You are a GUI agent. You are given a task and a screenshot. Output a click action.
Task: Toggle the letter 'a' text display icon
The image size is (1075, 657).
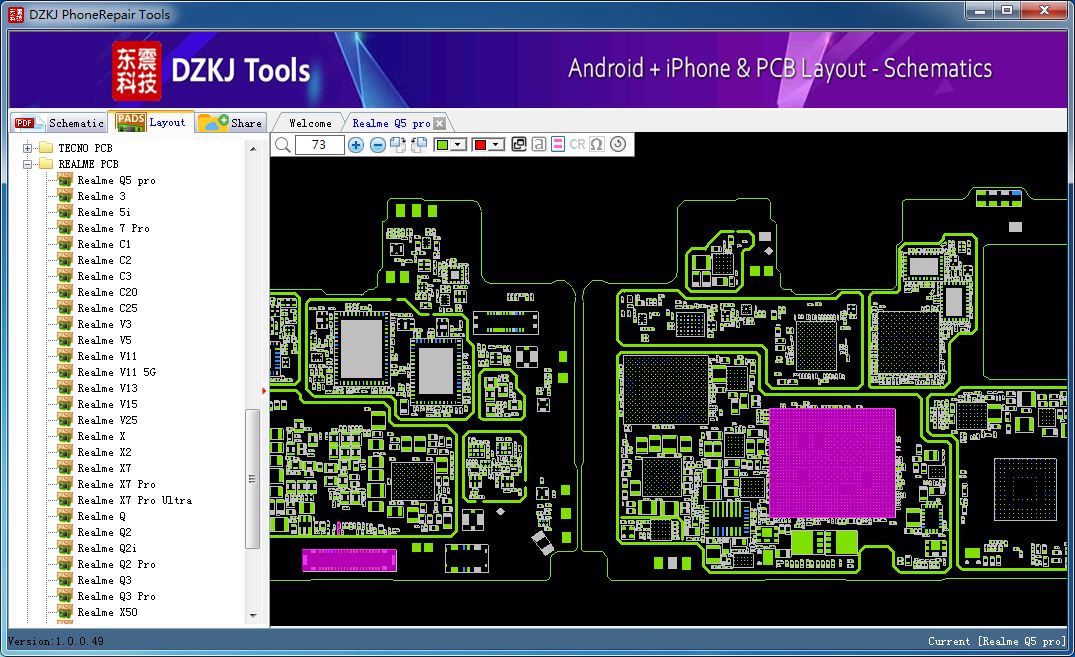click(x=539, y=144)
